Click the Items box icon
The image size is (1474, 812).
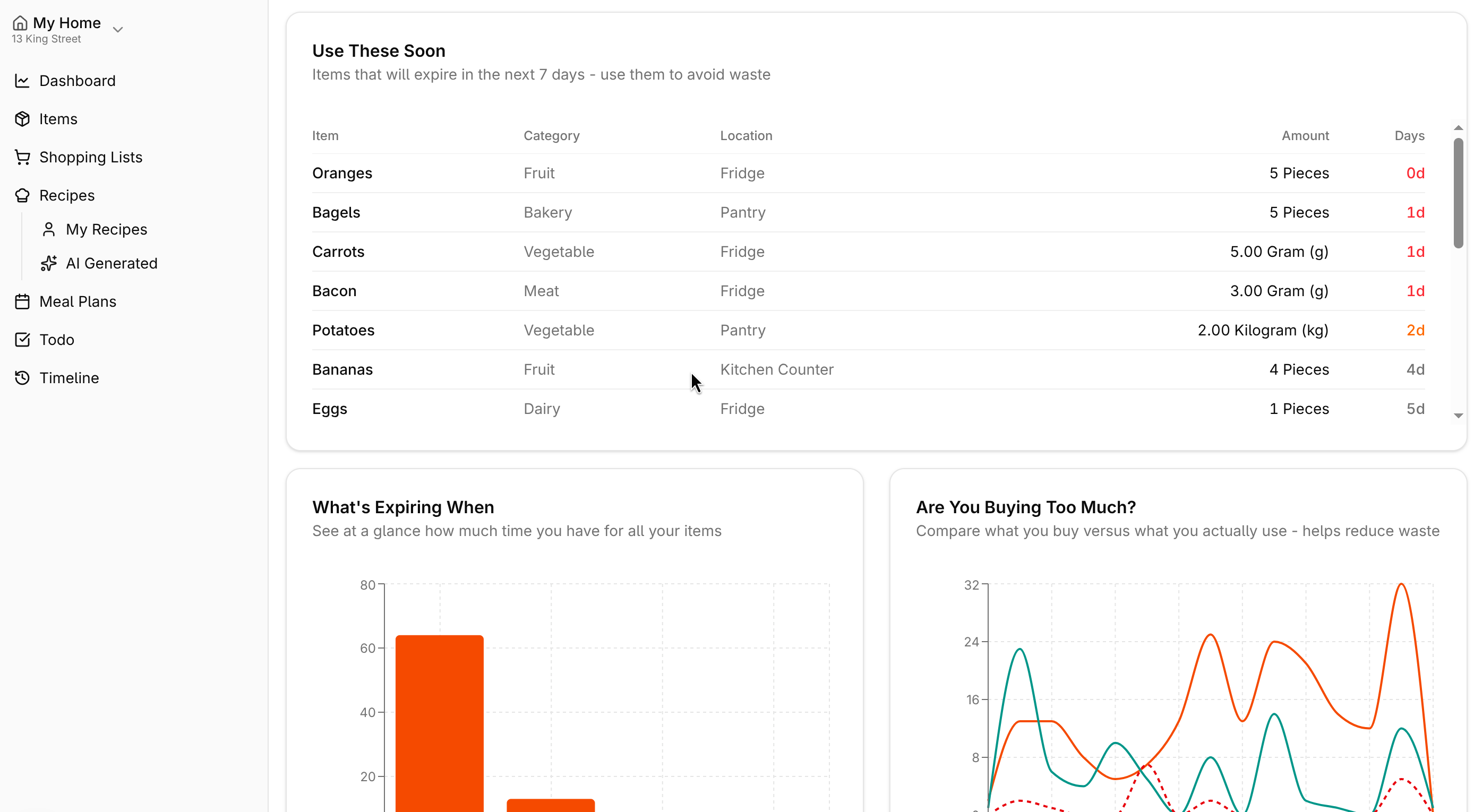[x=22, y=119]
